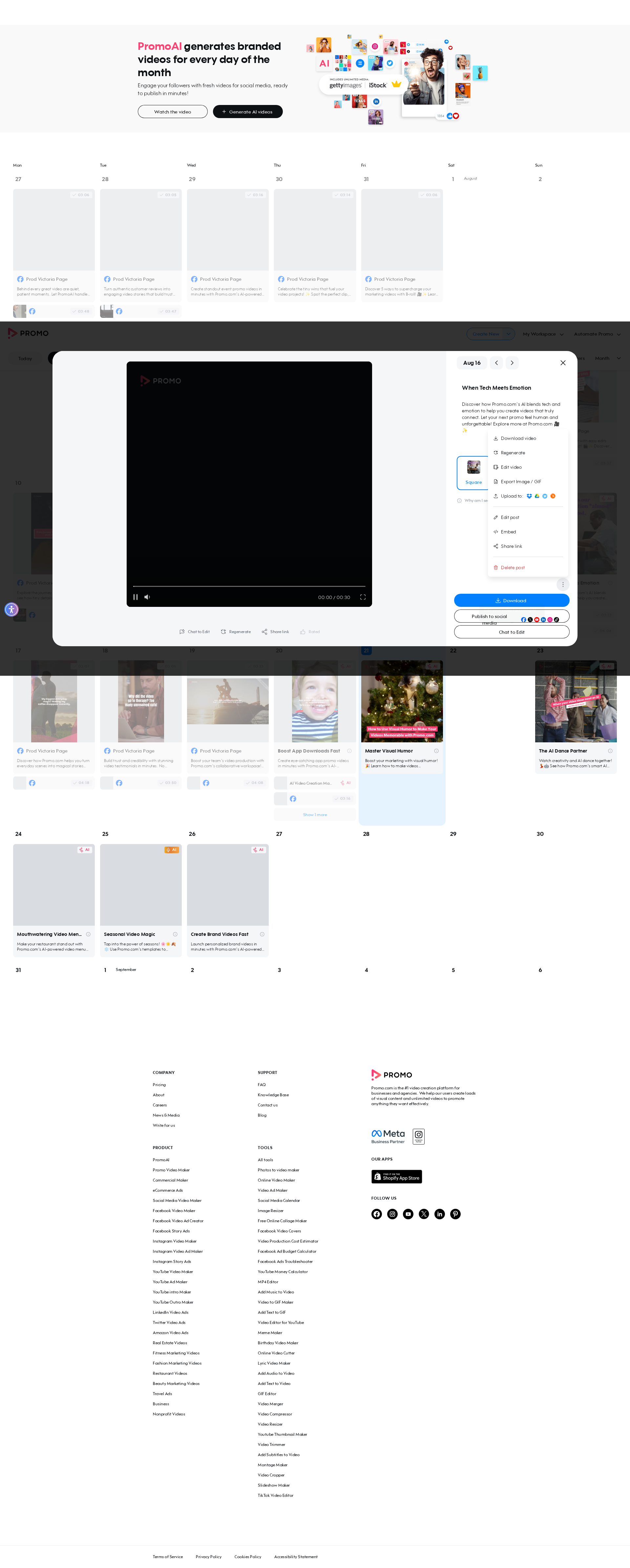Click info icon on Boost App Downloads Fast
Image resolution: width=630 pixels, height=1568 pixels.
pos(349,751)
